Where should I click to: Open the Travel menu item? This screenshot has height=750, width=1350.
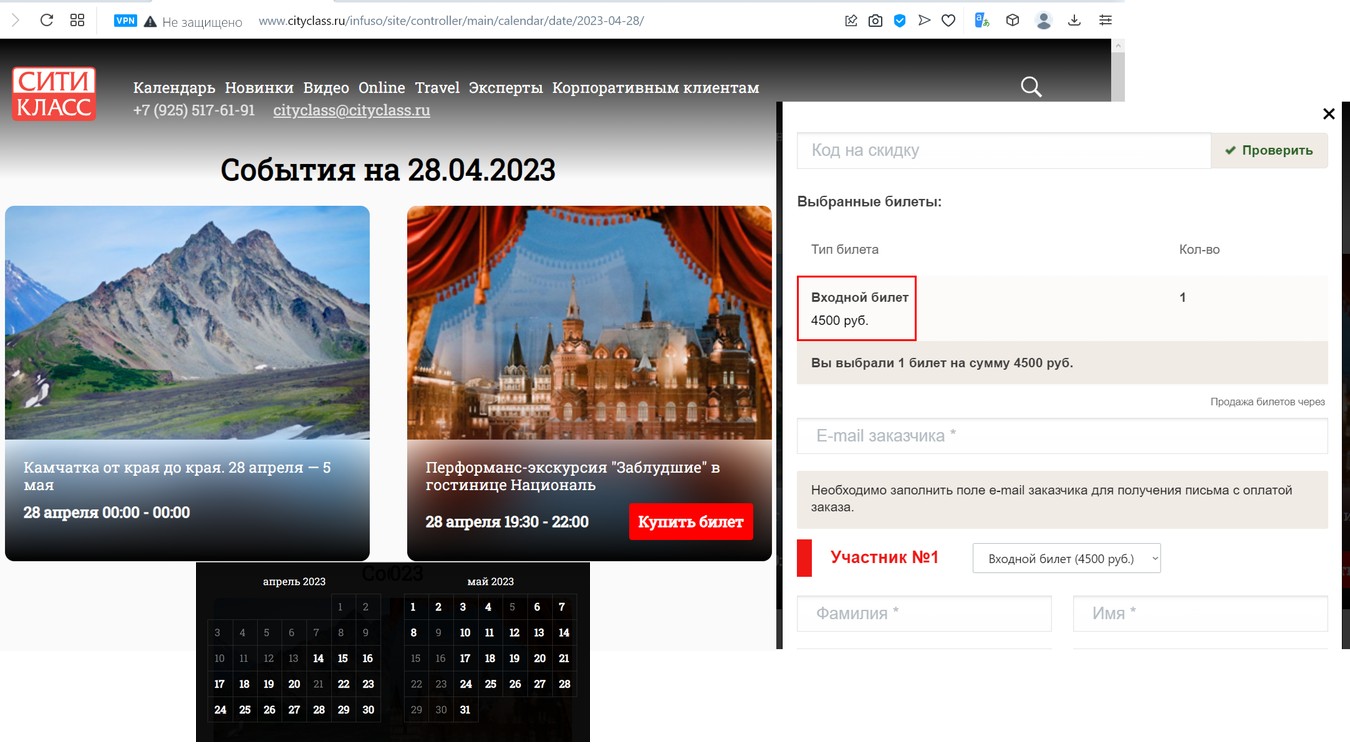pos(437,88)
